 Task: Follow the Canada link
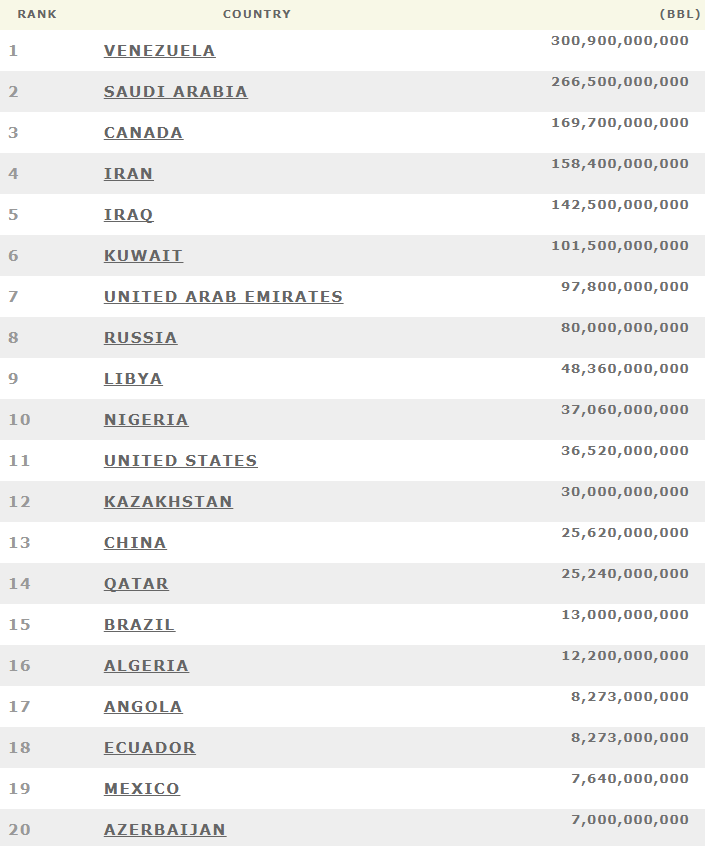click(x=143, y=133)
